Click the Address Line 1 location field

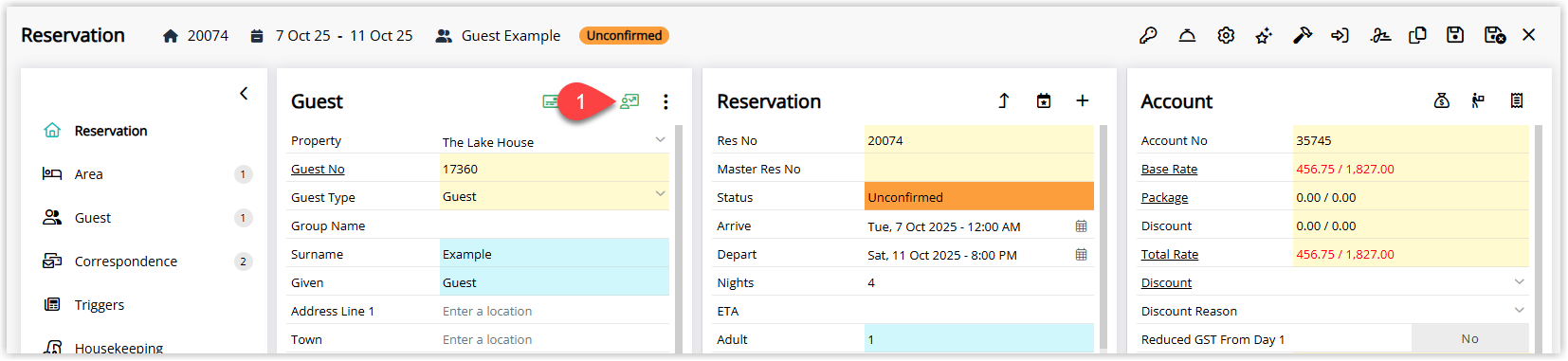coord(555,311)
